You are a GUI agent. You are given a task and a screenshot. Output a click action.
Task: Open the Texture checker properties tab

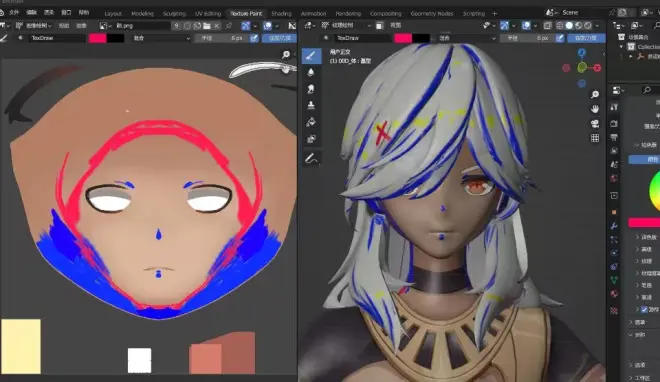(x=614, y=310)
